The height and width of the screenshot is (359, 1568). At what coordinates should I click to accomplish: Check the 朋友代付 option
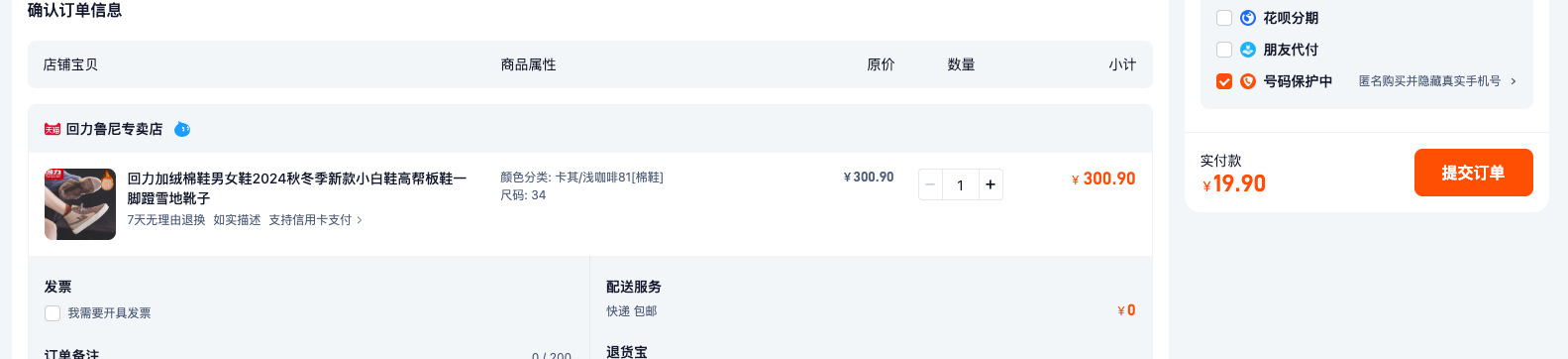(1224, 50)
